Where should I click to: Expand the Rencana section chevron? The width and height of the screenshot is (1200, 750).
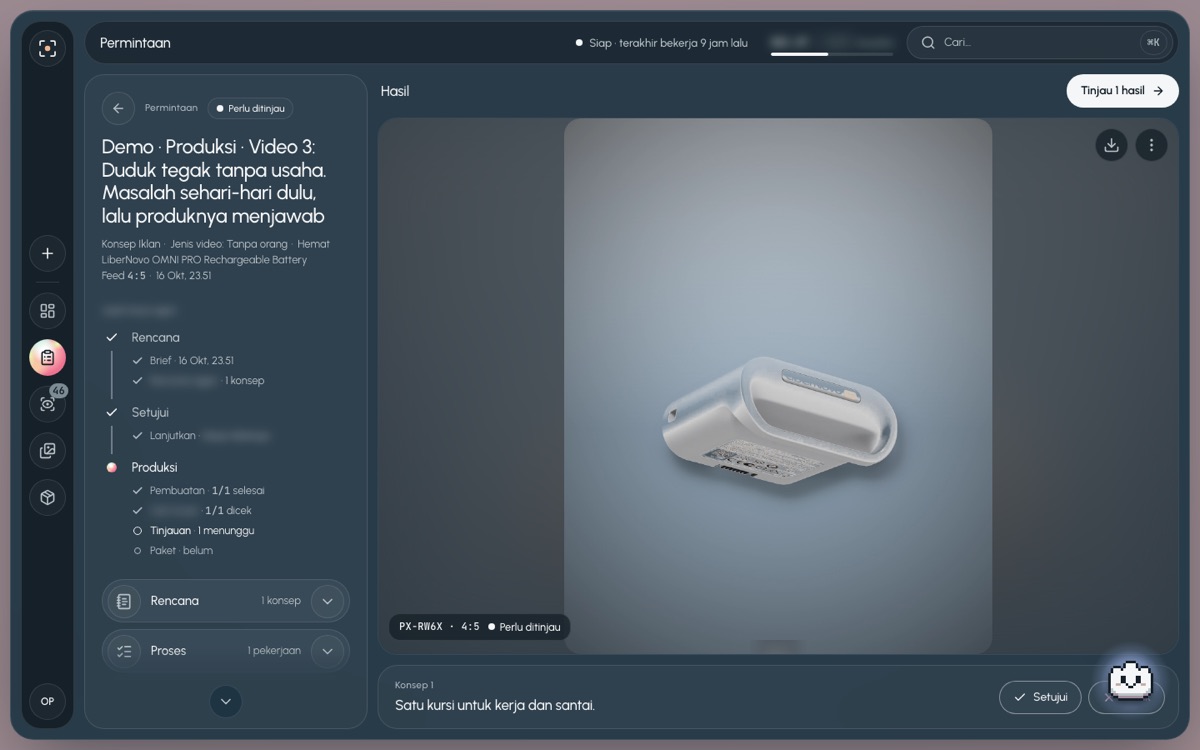[328, 601]
